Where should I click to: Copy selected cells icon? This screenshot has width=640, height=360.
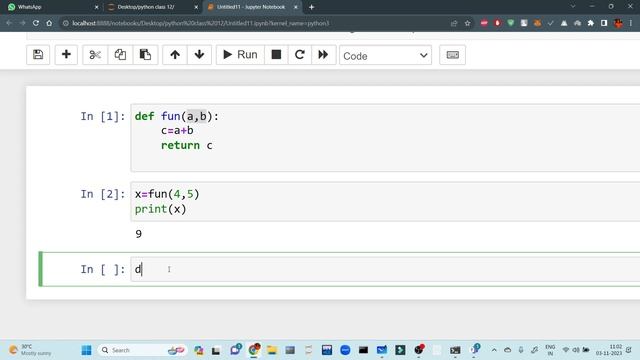[120, 55]
